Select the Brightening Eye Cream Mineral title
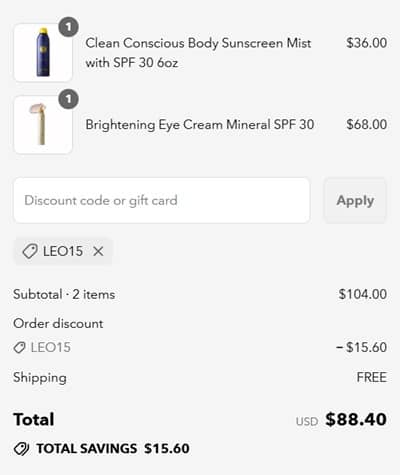This screenshot has width=400, height=475. click(x=200, y=125)
